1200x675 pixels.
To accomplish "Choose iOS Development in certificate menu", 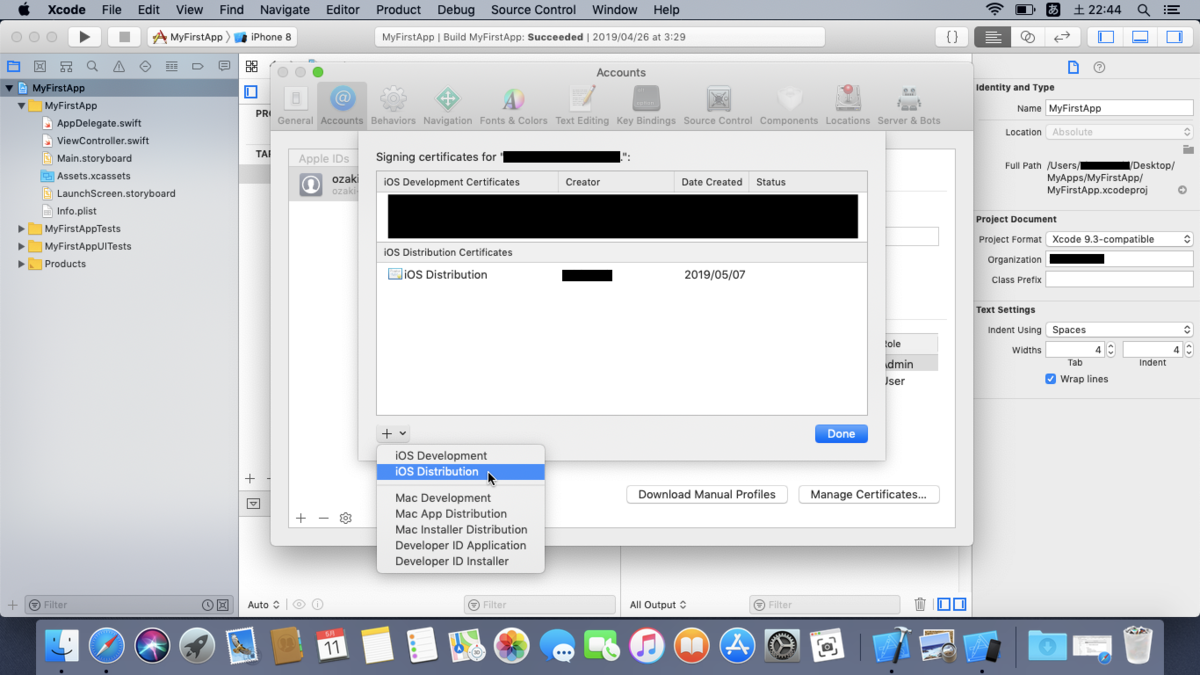I will click(461, 456).
